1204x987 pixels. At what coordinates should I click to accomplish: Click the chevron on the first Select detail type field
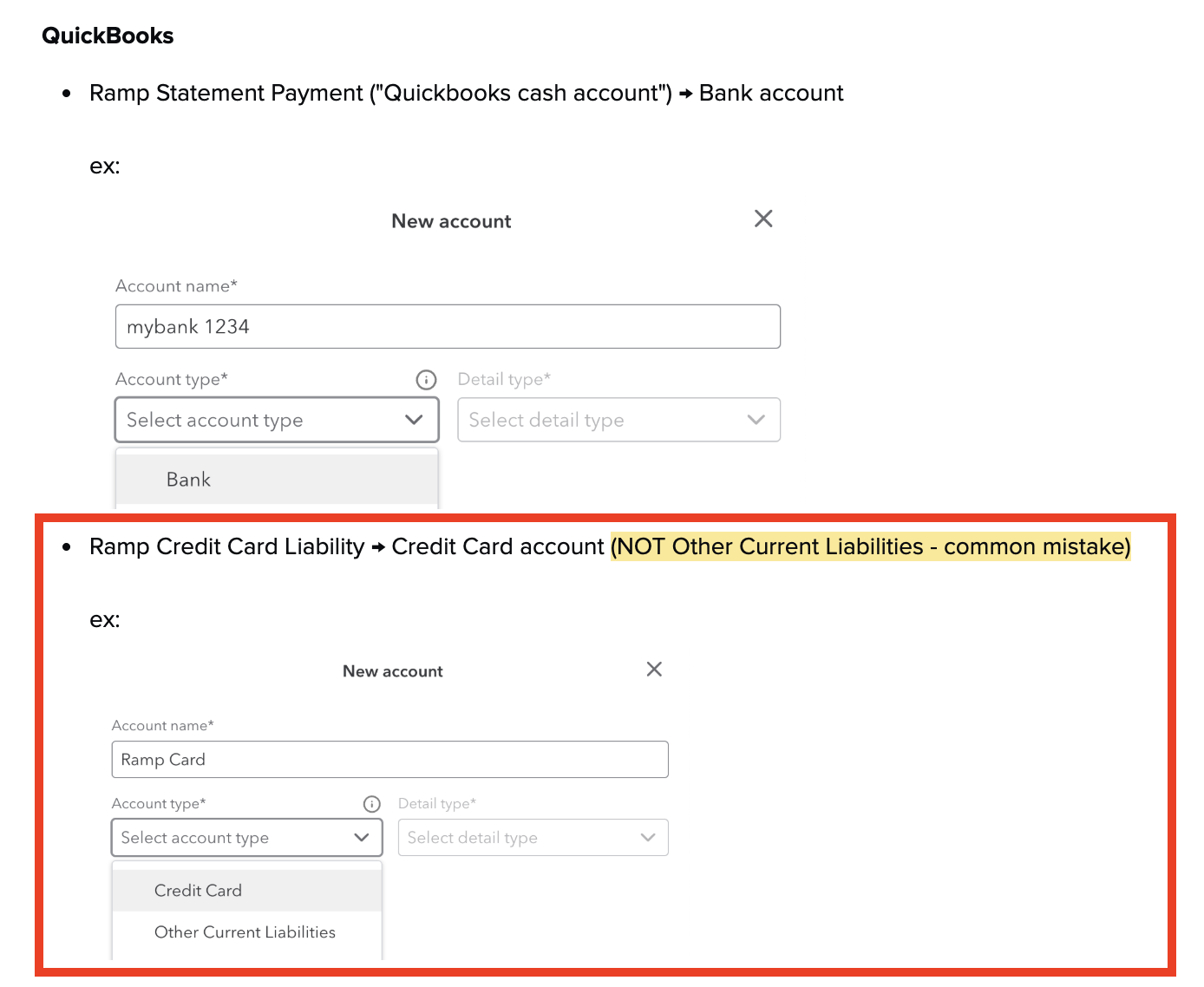pyautogui.click(x=756, y=420)
